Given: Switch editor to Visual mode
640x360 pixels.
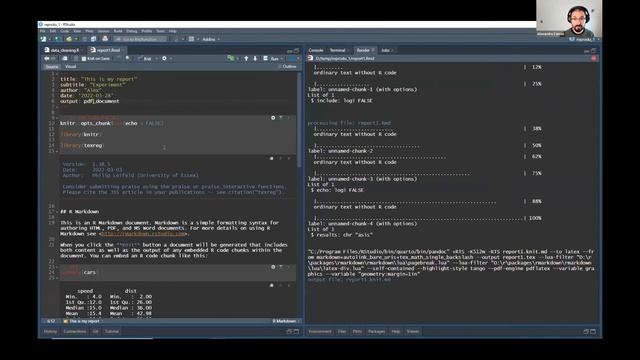Looking at the screenshot, I should (x=71, y=67).
